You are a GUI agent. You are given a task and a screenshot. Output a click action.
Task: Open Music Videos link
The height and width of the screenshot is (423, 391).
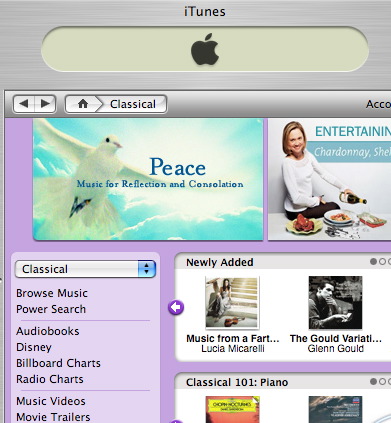[x=51, y=401]
